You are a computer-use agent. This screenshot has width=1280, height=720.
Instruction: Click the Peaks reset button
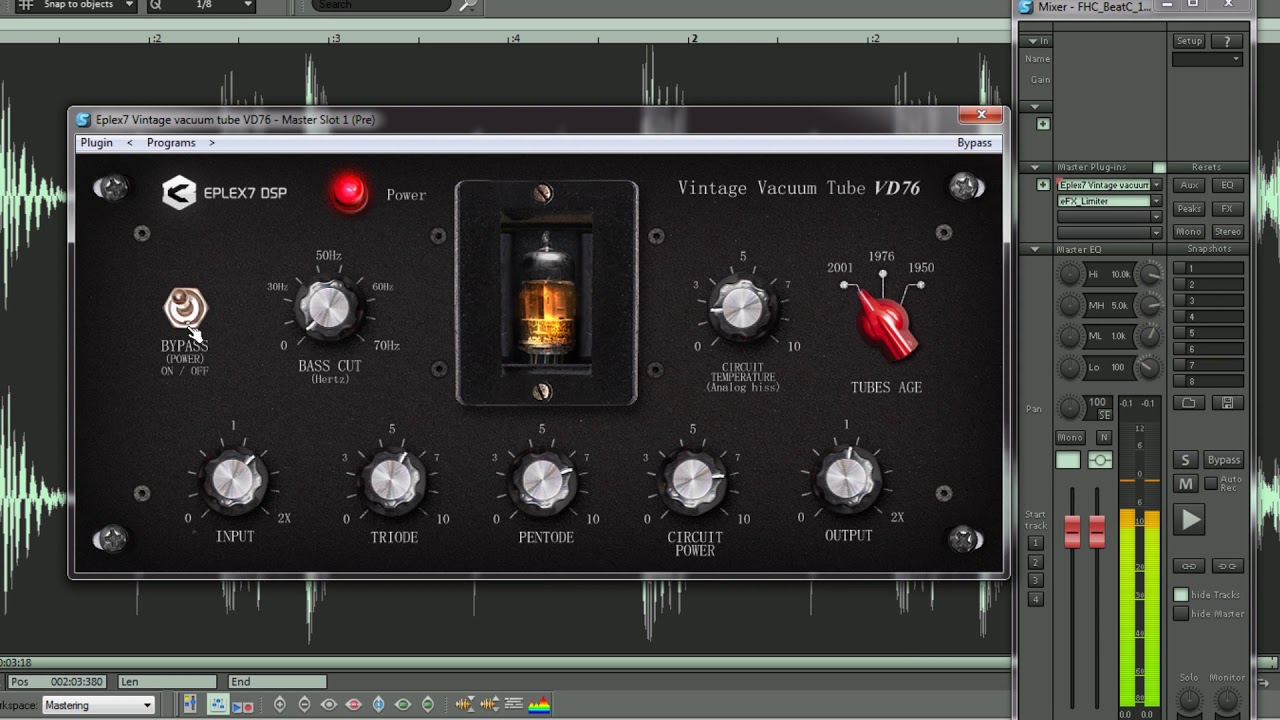(x=1189, y=209)
